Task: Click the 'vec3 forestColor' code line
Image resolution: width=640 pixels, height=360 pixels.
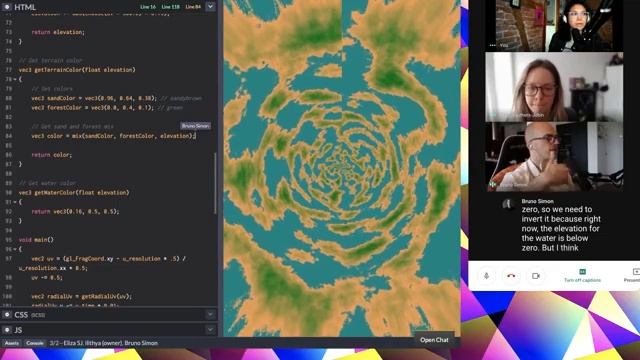Action: click(107, 108)
